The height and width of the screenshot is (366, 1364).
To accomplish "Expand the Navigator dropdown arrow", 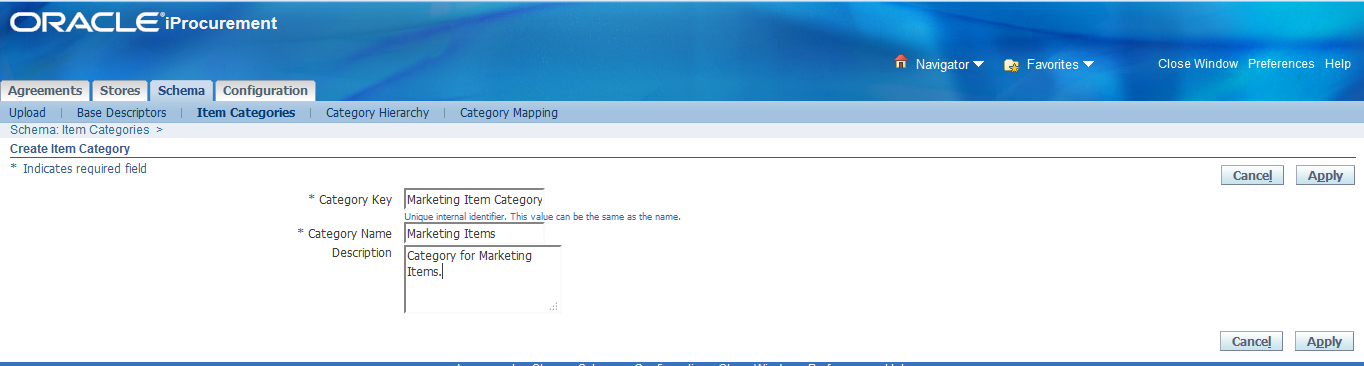I will [978, 64].
